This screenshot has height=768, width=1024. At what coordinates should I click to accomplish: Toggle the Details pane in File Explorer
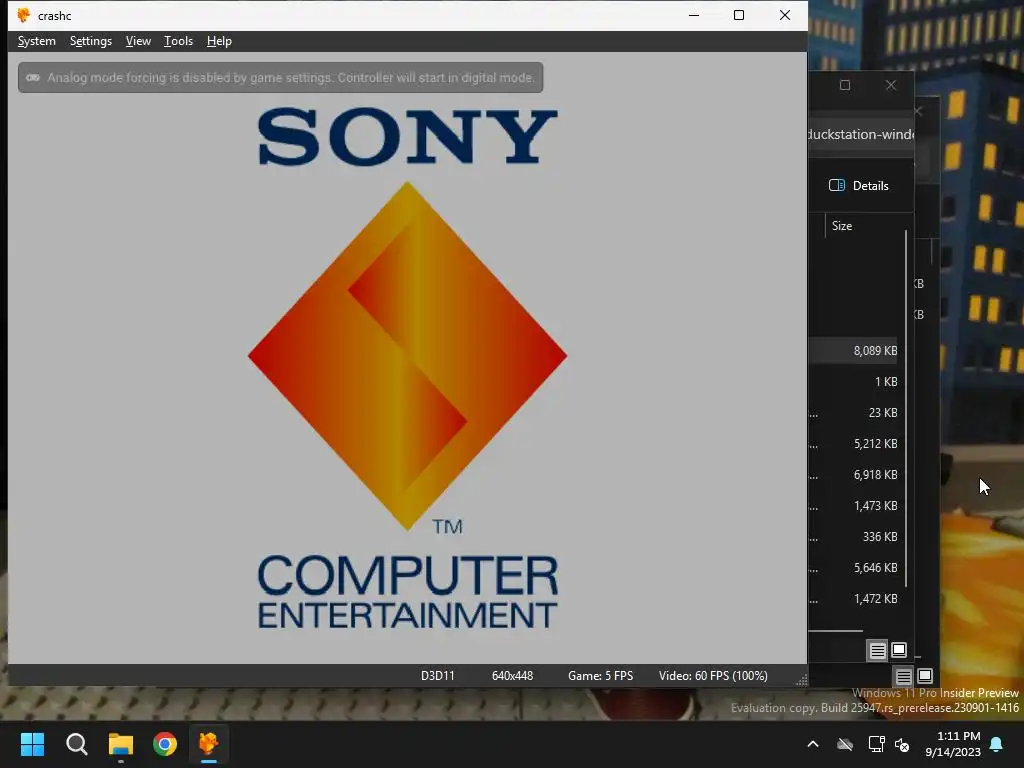pos(859,185)
